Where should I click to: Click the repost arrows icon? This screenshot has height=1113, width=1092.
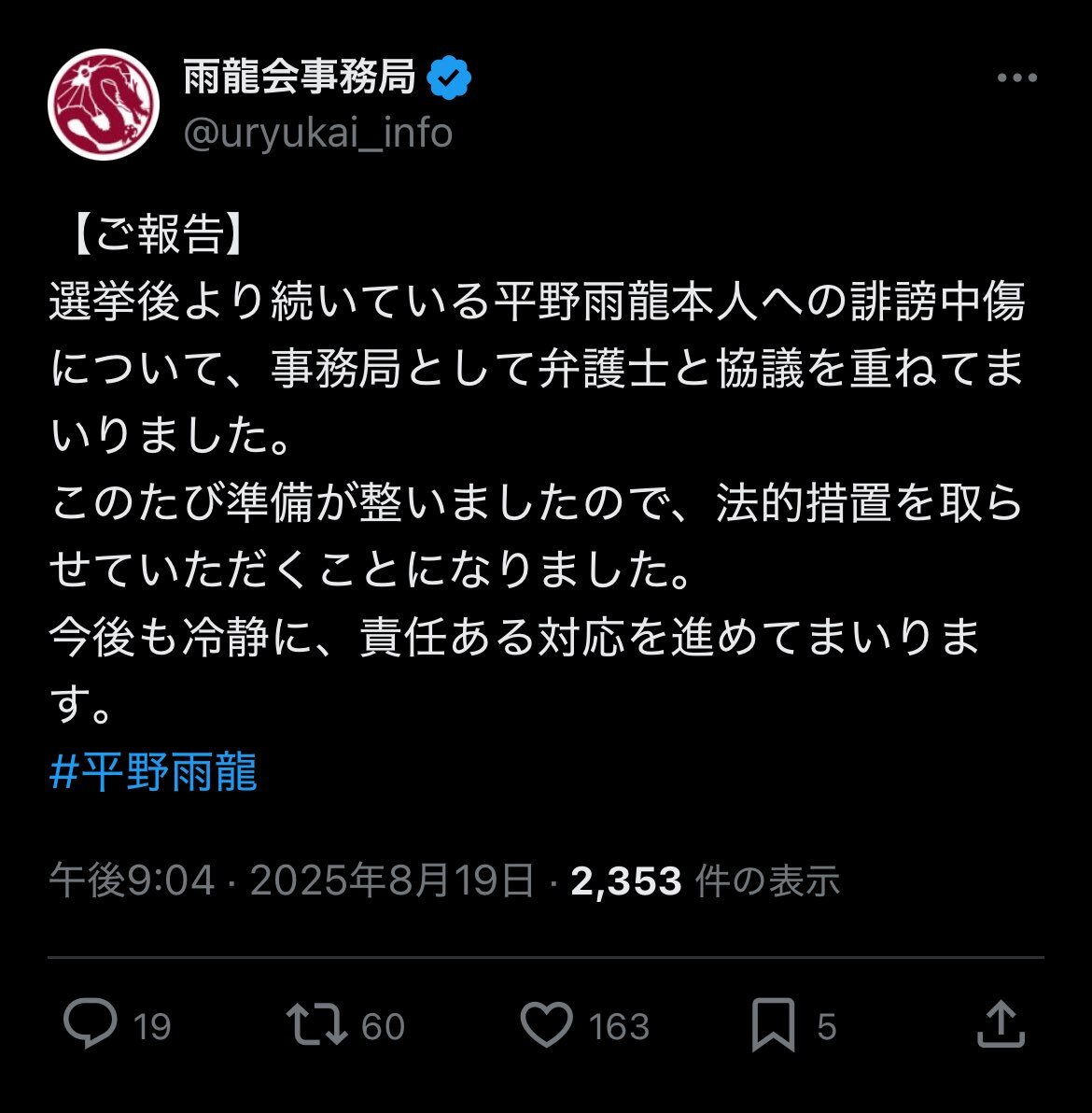pyautogui.click(x=316, y=1023)
